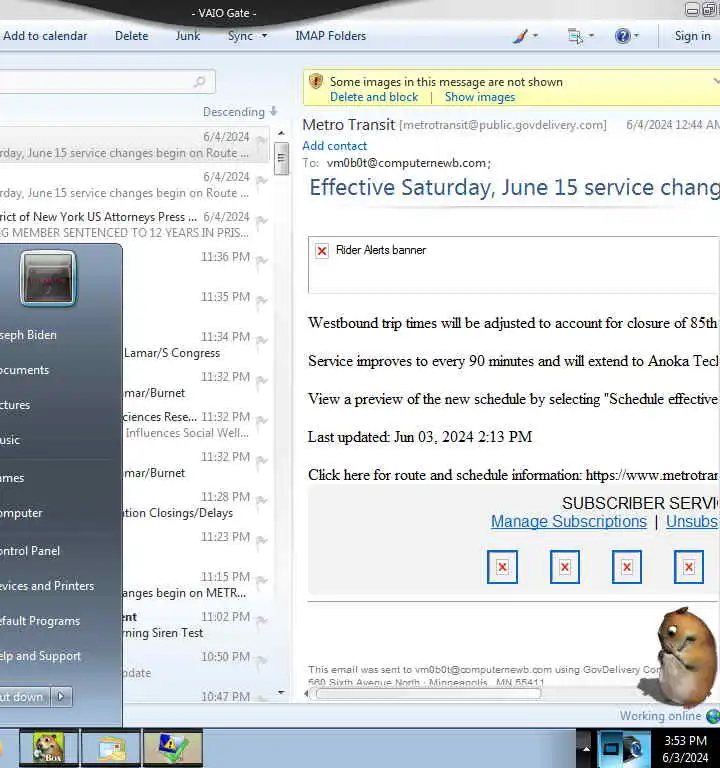Open the hamster Bonzi taskbar icon

coord(48,747)
